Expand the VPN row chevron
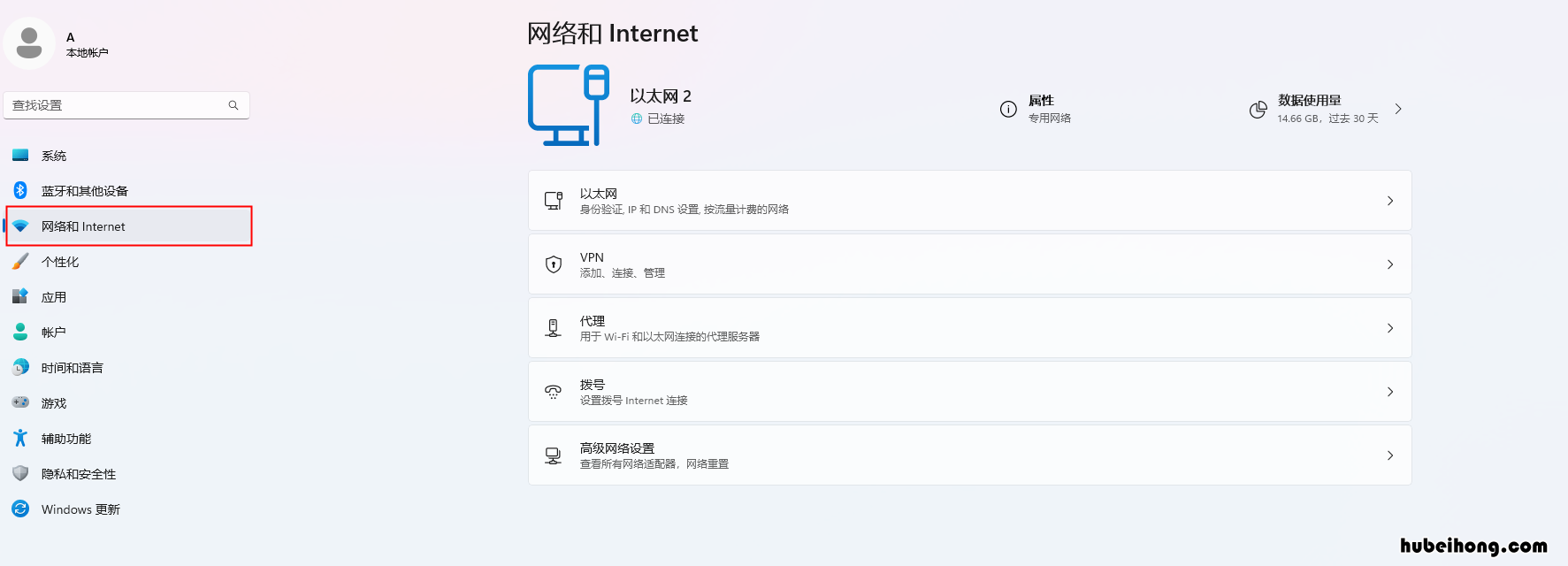This screenshot has height=566, width=1568. (x=1390, y=264)
